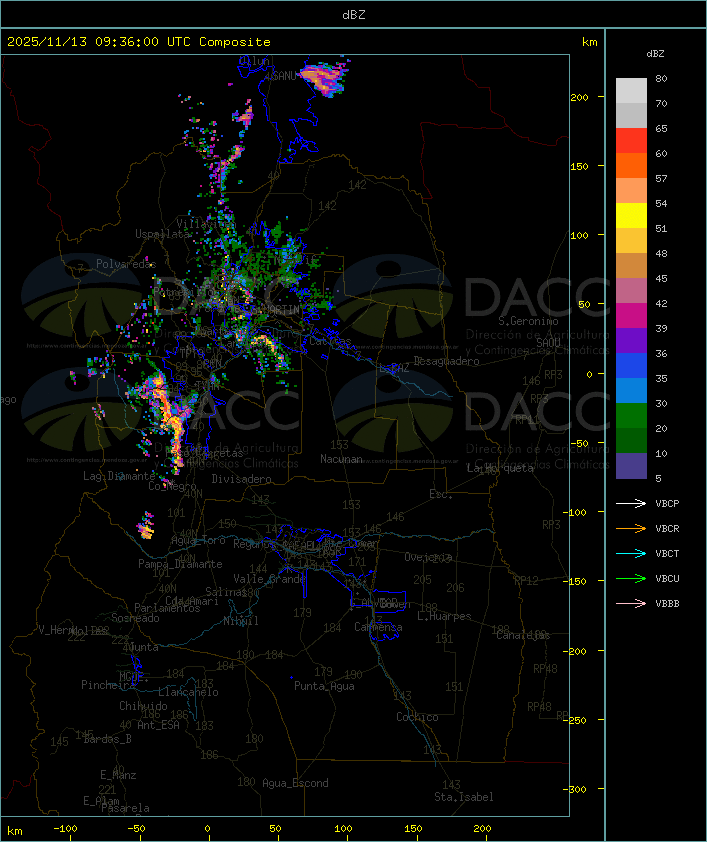Click the VBCP legend label
707x842 pixels.
coord(667,503)
